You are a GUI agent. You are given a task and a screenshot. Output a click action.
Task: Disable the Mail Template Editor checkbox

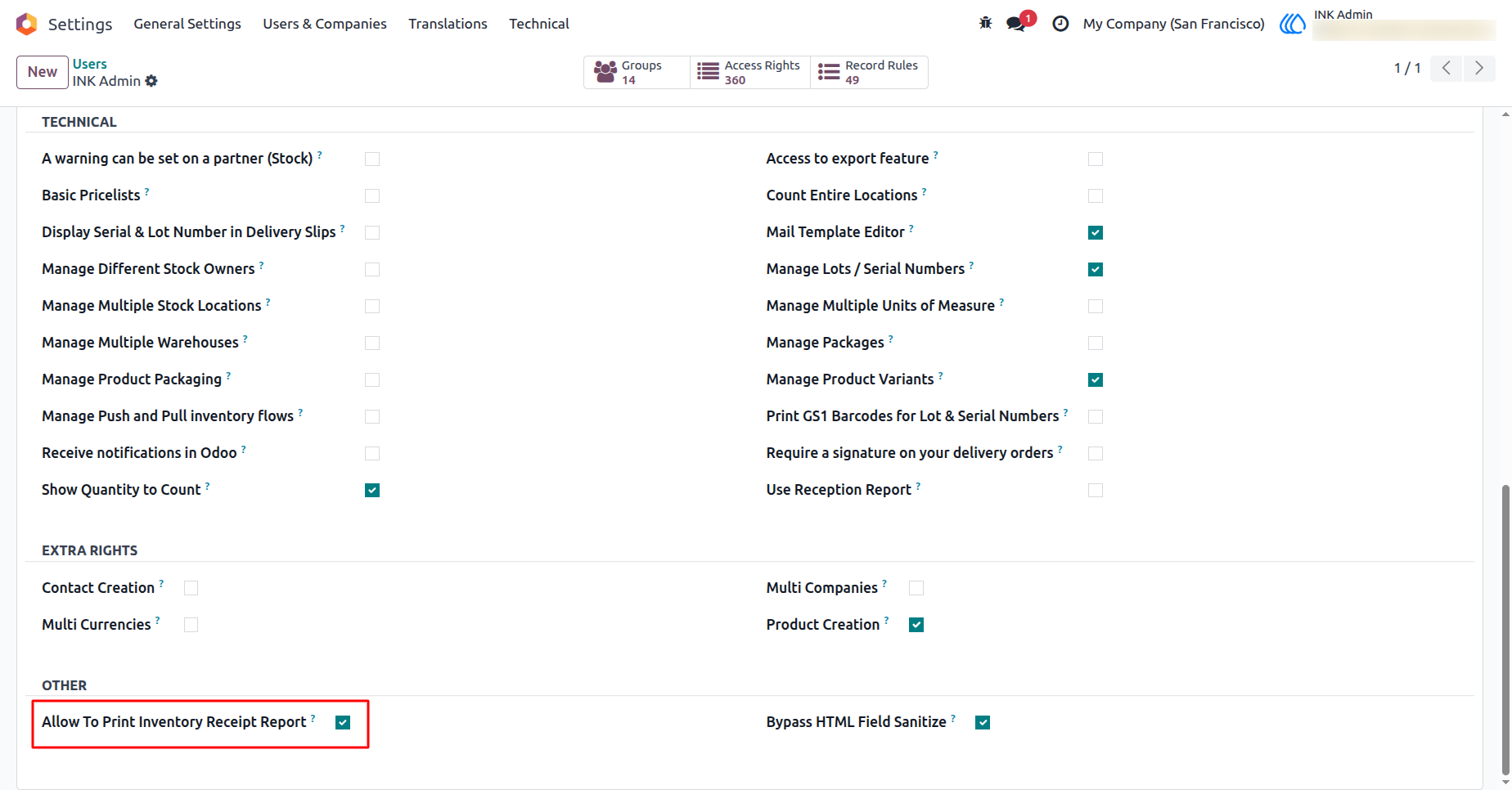tap(1096, 232)
